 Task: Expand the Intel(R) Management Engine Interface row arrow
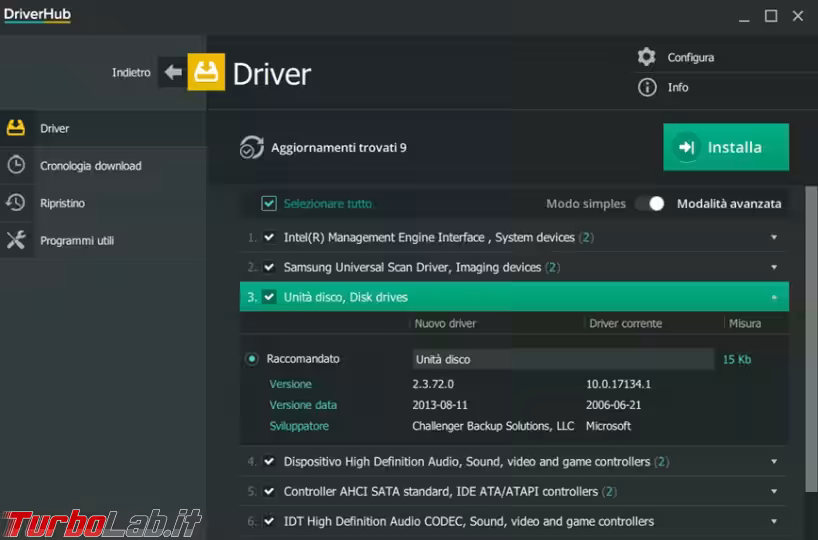[x=774, y=237]
